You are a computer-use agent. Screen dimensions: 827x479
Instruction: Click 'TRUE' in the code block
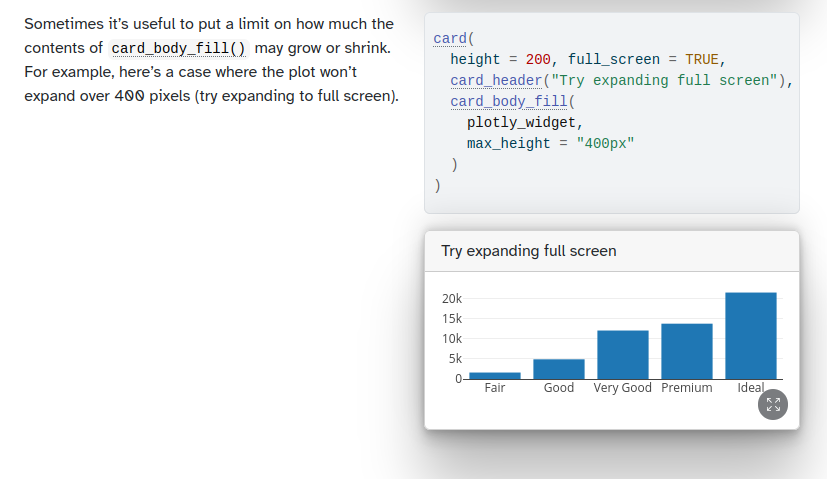702,59
